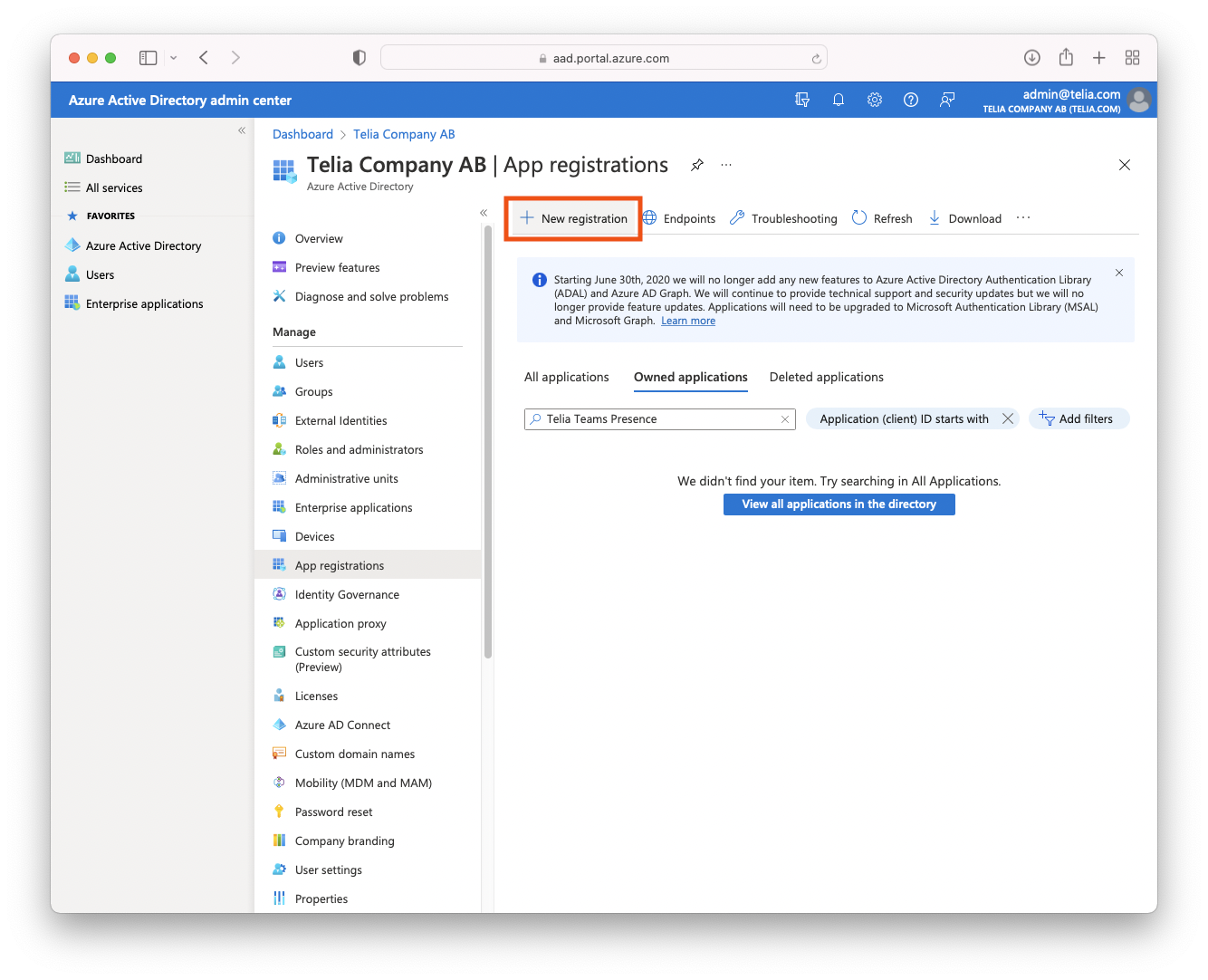This screenshot has height=980, width=1208.
Task: Click the Telia Company AB breadcrumb
Action: [x=404, y=134]
